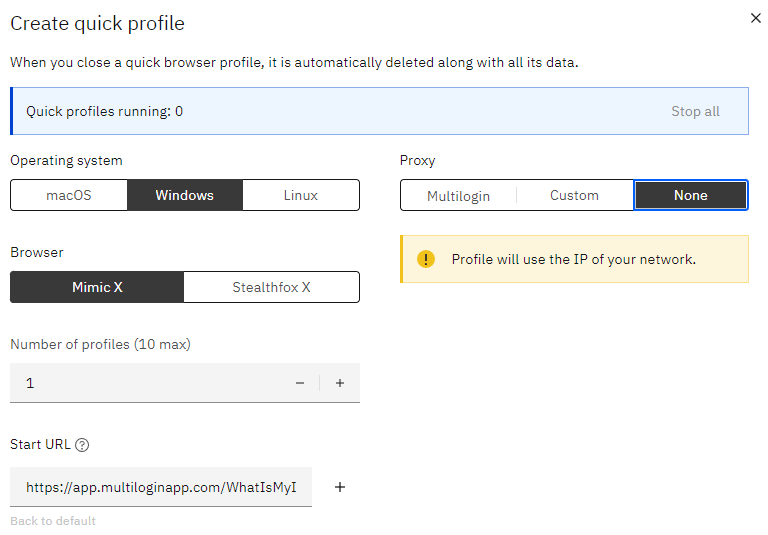
Task: Click 'Quick profiles running: 0' text
Action: 104,111
